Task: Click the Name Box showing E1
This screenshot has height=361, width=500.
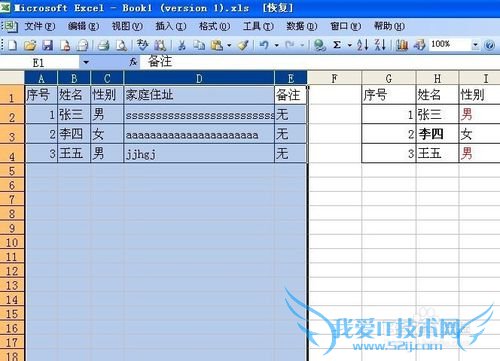Action: [39, 62]
